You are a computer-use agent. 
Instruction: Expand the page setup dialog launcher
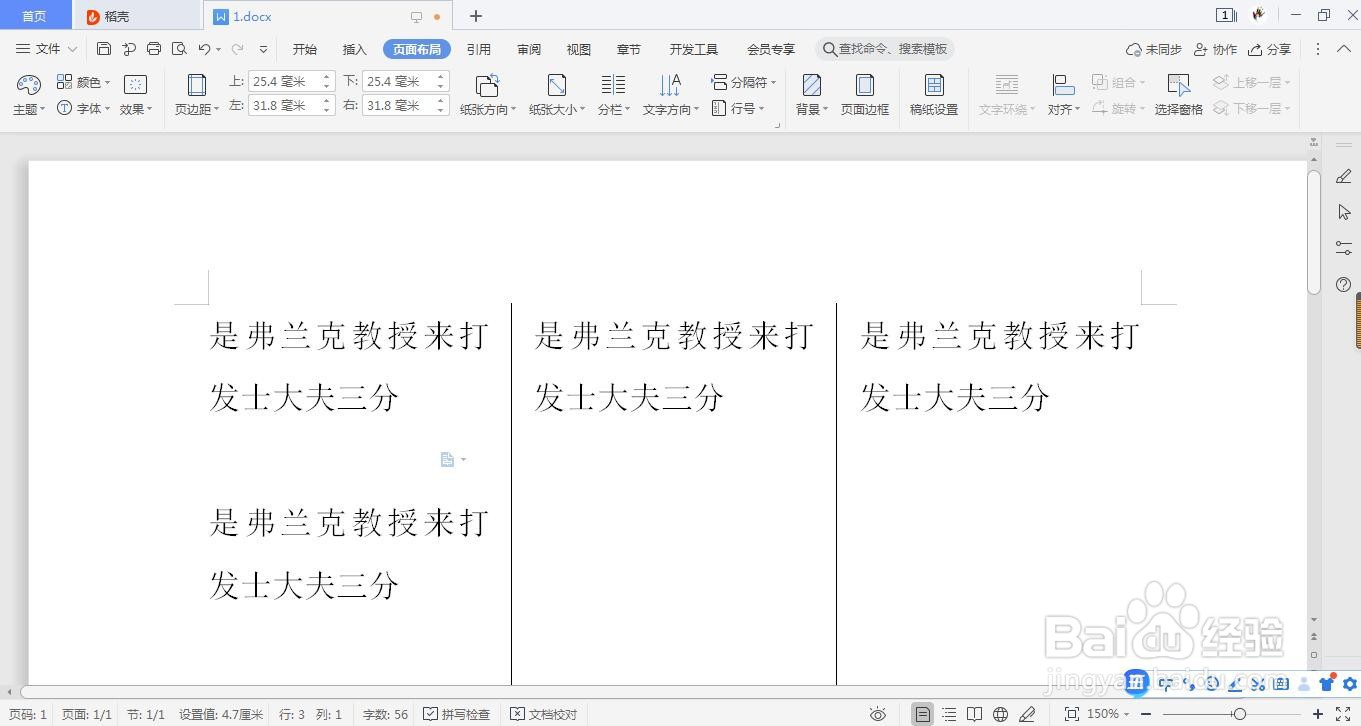coord(777,125)
